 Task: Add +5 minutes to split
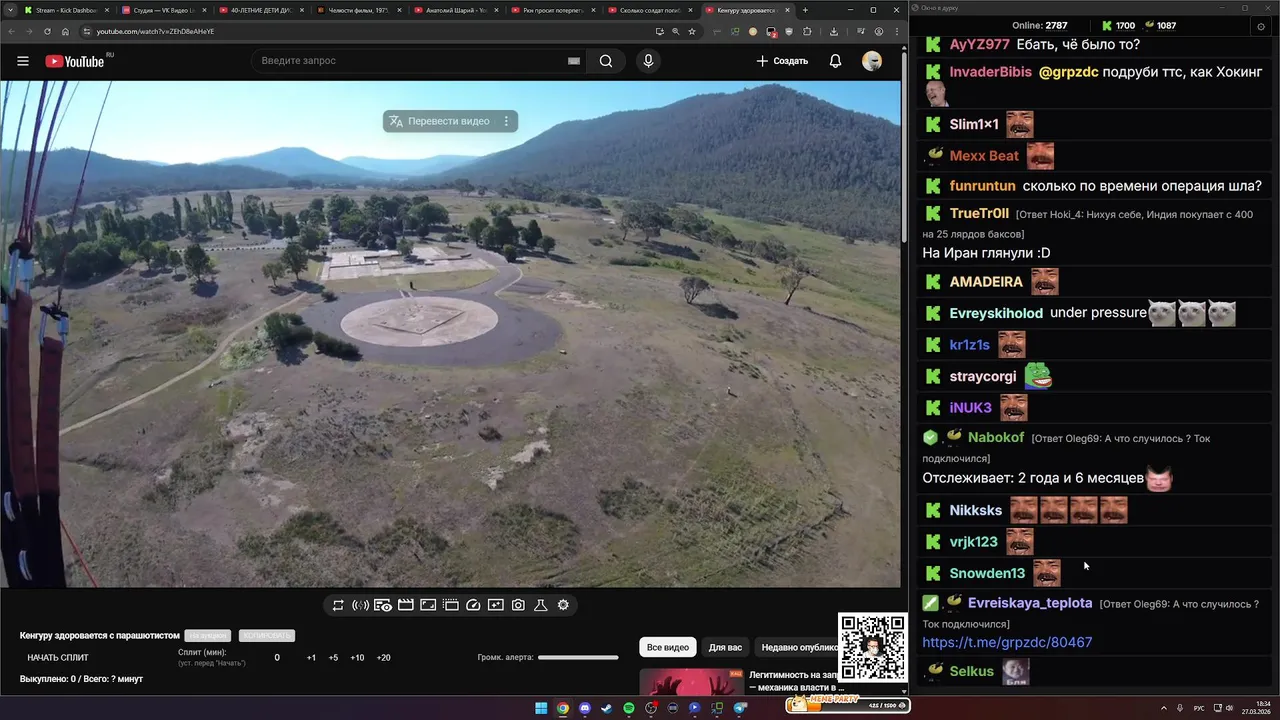click(x=333, y=658)
